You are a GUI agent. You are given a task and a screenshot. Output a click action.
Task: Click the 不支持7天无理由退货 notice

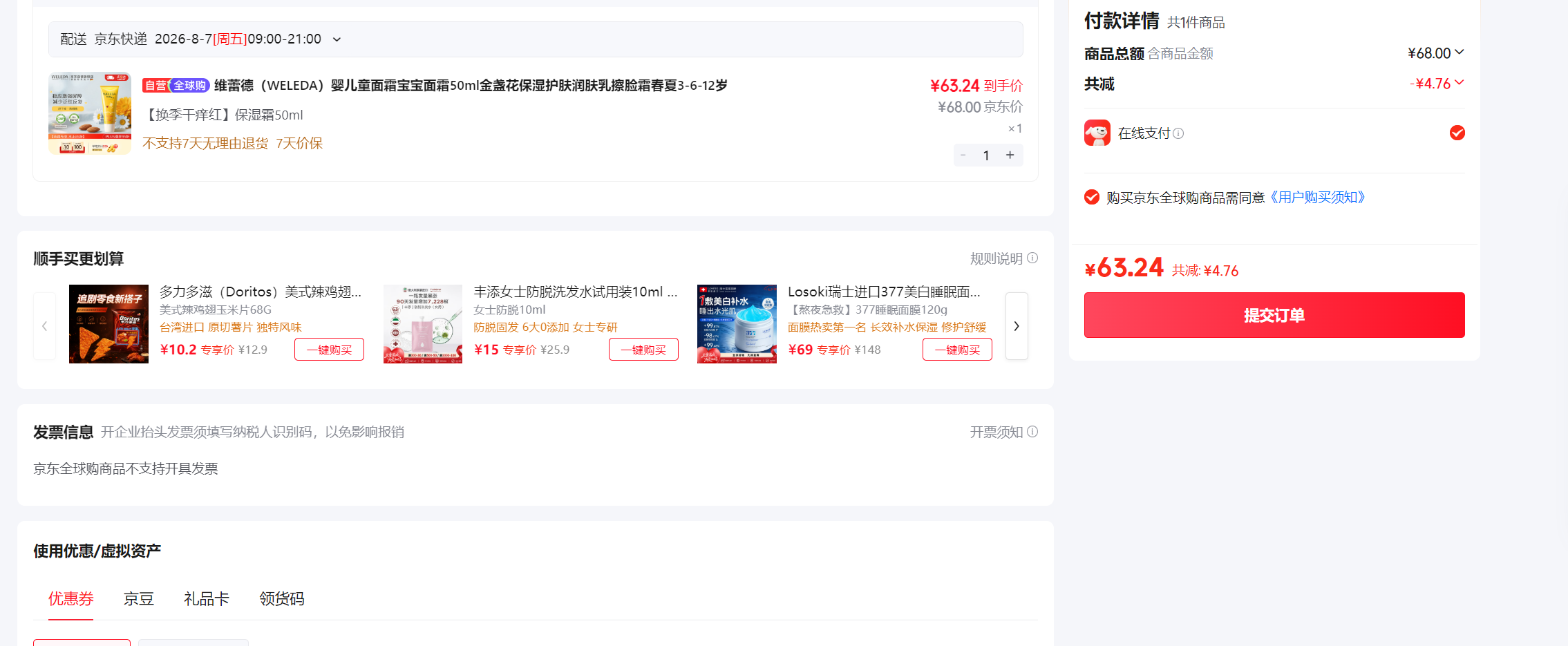pyautogui.click(x=205, y=143)
